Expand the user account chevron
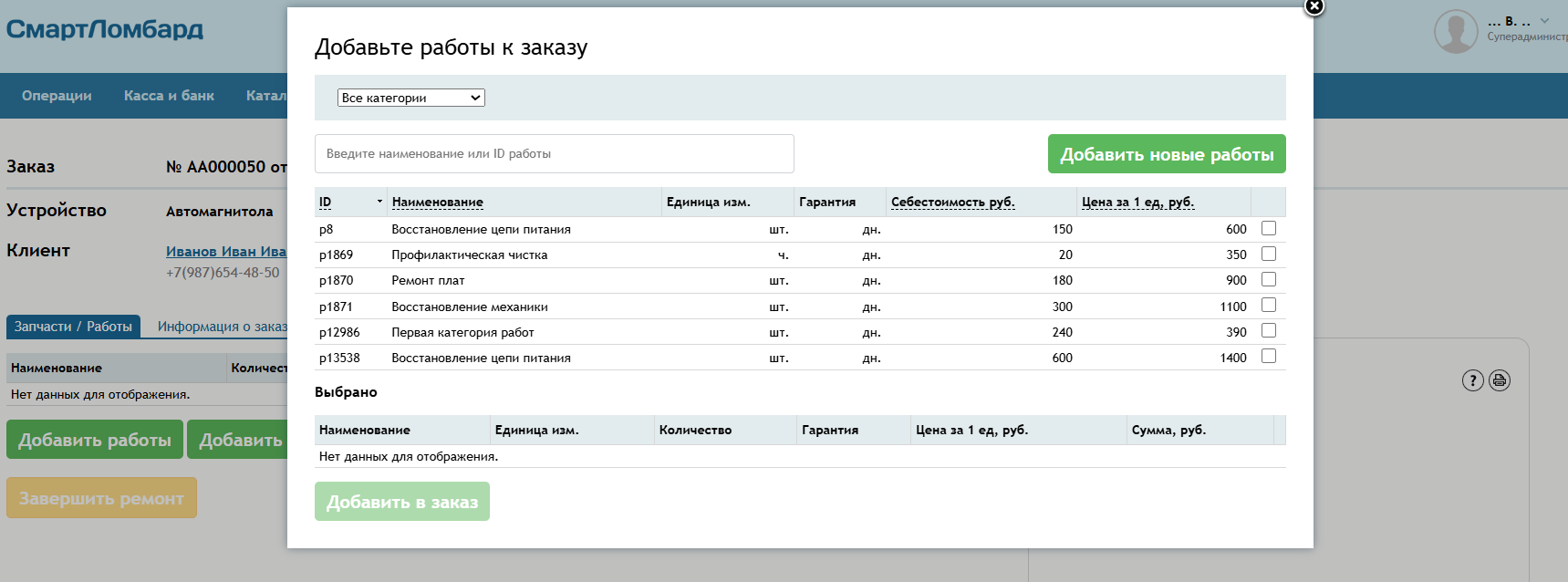The width and height of the screenshot is (1568, 582). [x=1544, y=20]
